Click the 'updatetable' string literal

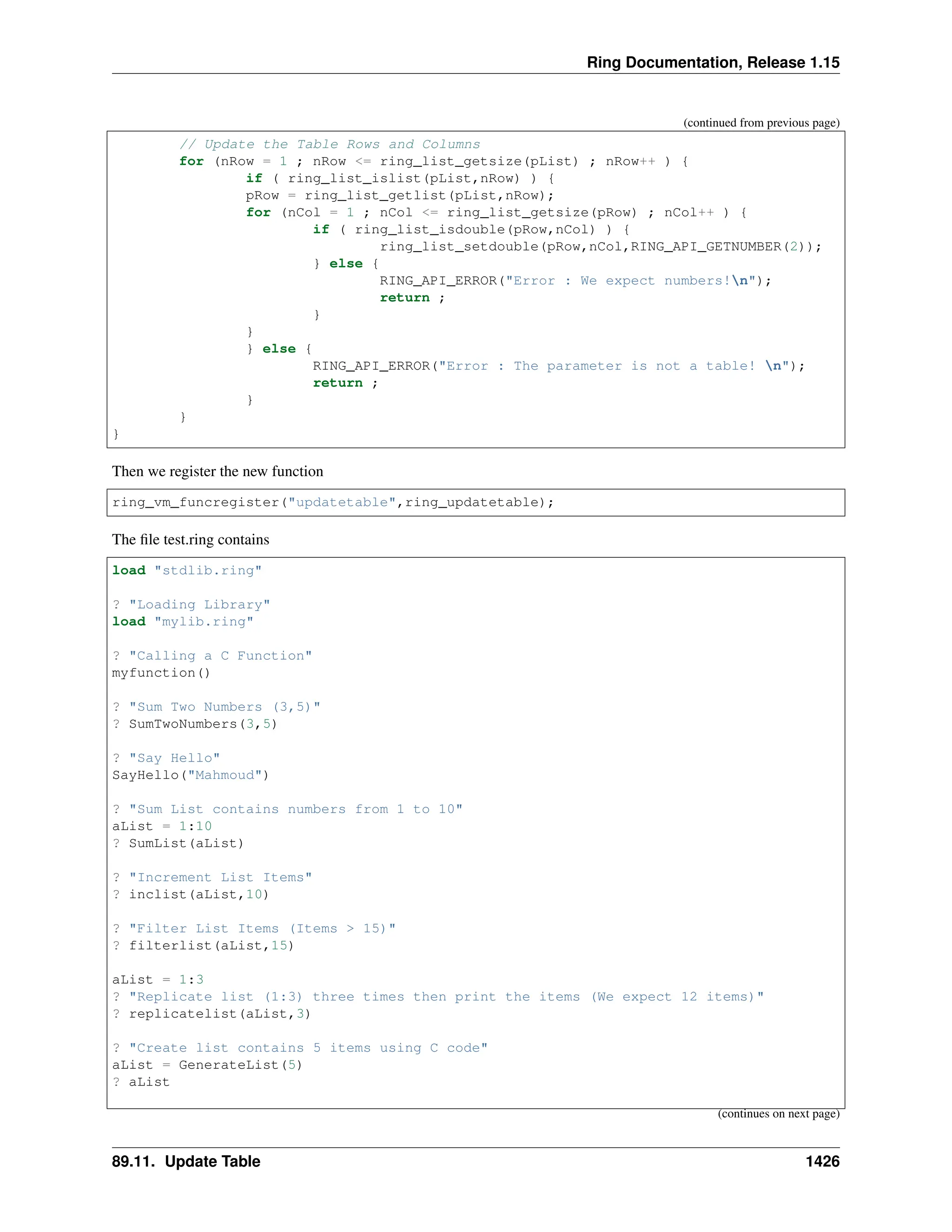pos(342,503)
